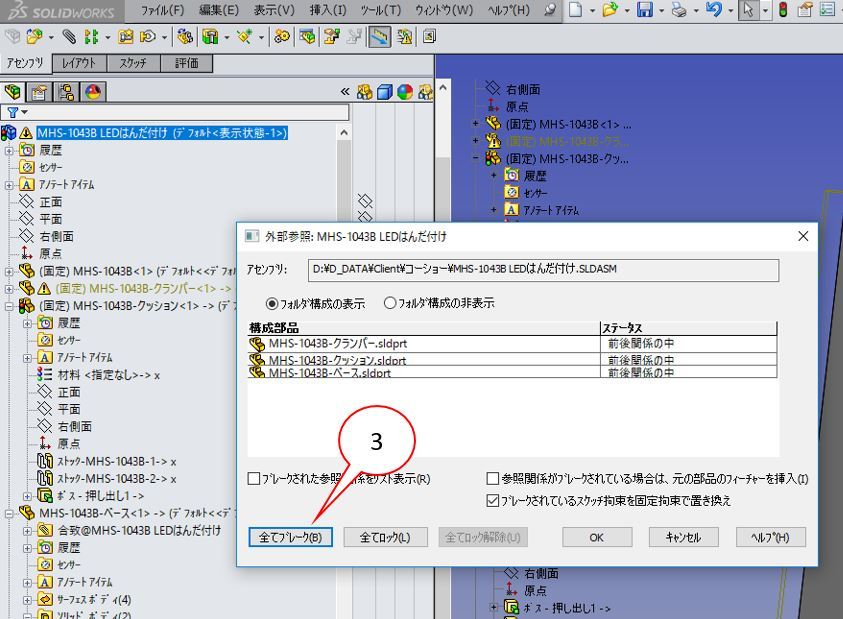Switch to the レイアウト tab
This screenshot has height=619, width=843.
(x=79, y=63)
